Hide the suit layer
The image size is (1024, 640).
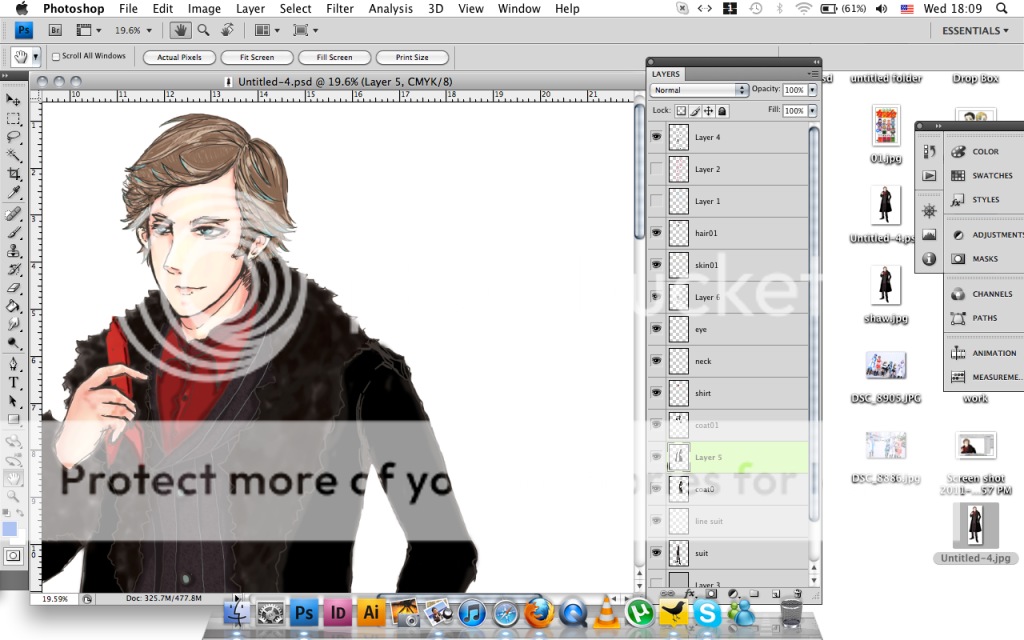[x=656, y=553]
